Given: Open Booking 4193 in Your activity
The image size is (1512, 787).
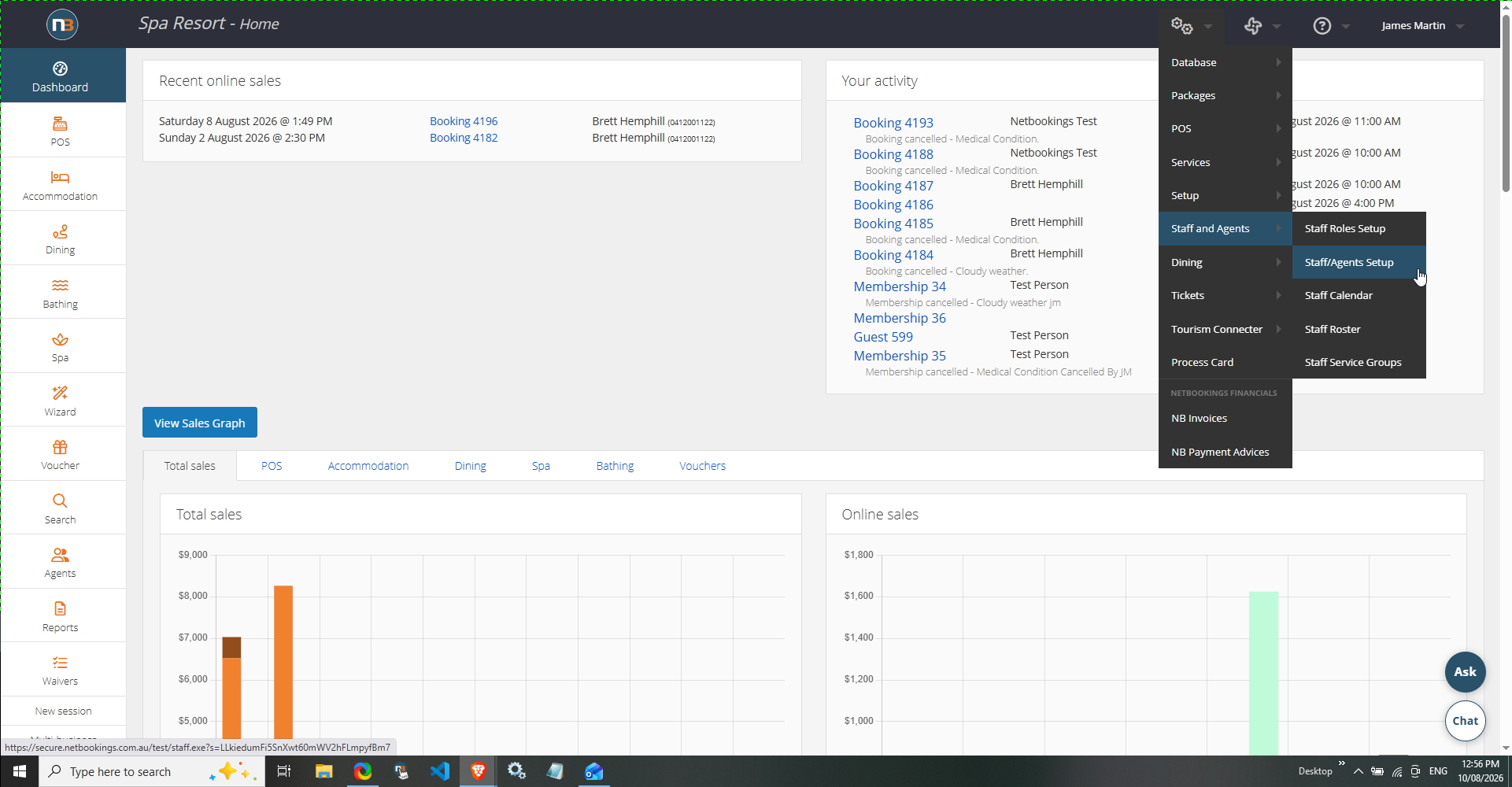Looking at the screenshot, I should [x=893, y=123].
